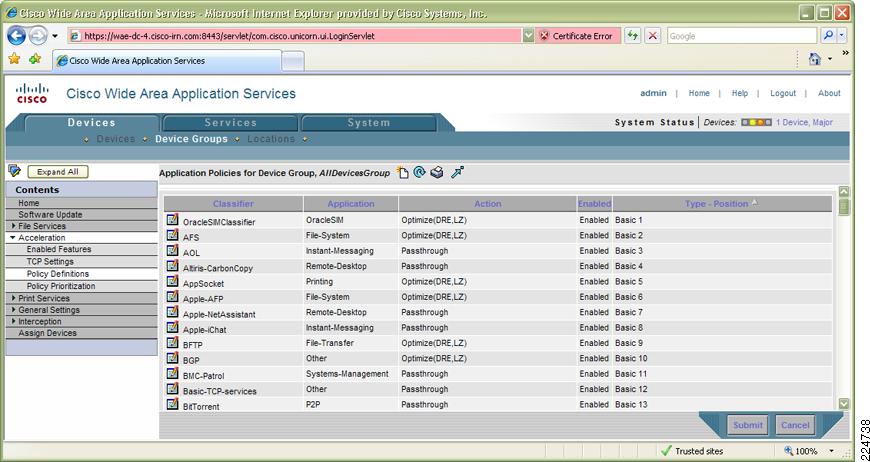The image size is (870, 462).
Task: Click the Cisco logo
Action: [x=32, y=93]
